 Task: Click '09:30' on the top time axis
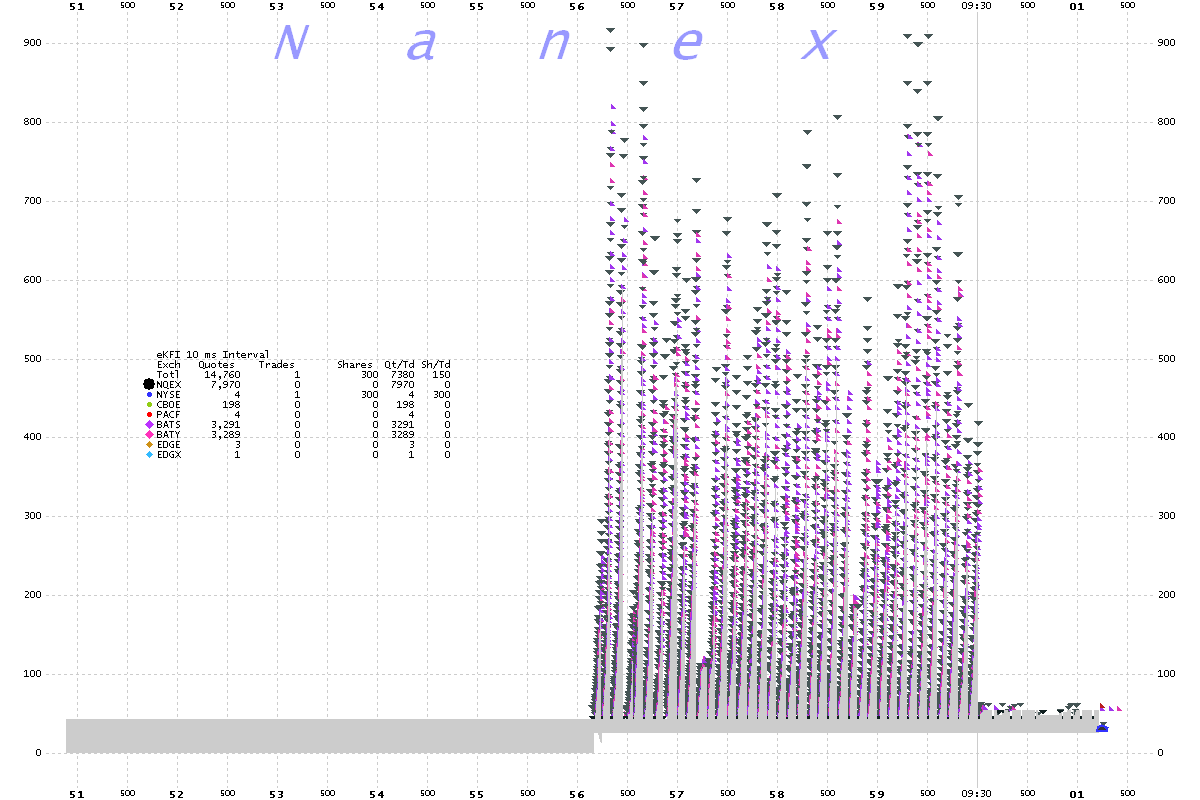(x=977, y=6)
